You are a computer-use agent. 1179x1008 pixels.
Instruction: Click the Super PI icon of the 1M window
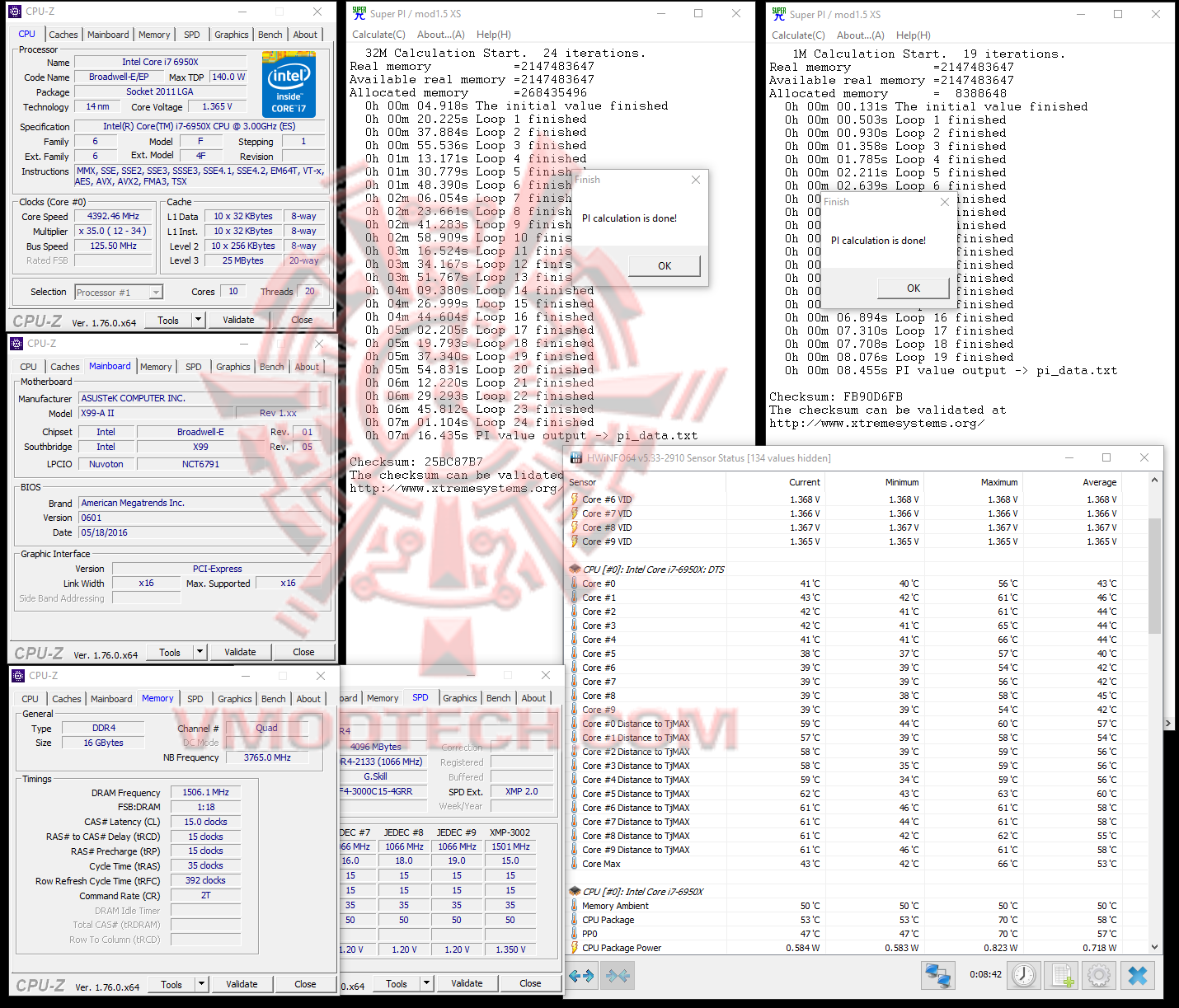point(779,14)
